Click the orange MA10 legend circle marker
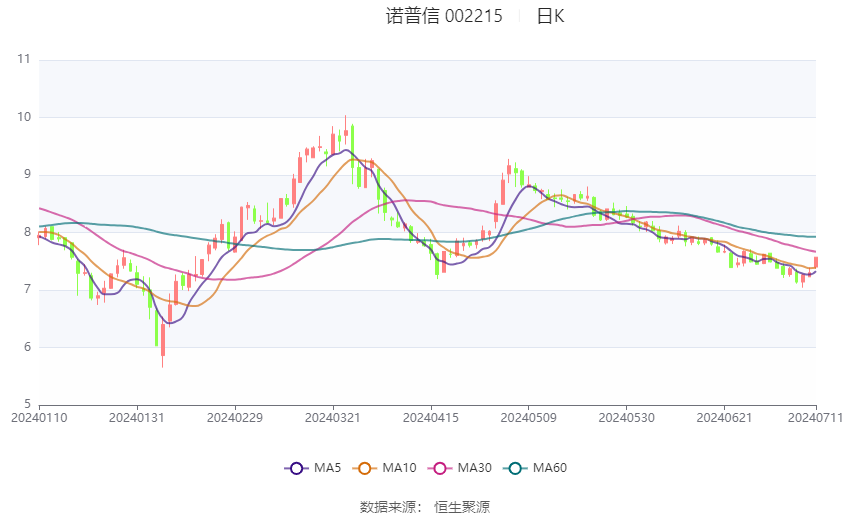The height and width of the screenshot is (517, 850). (x=365, y=468)
